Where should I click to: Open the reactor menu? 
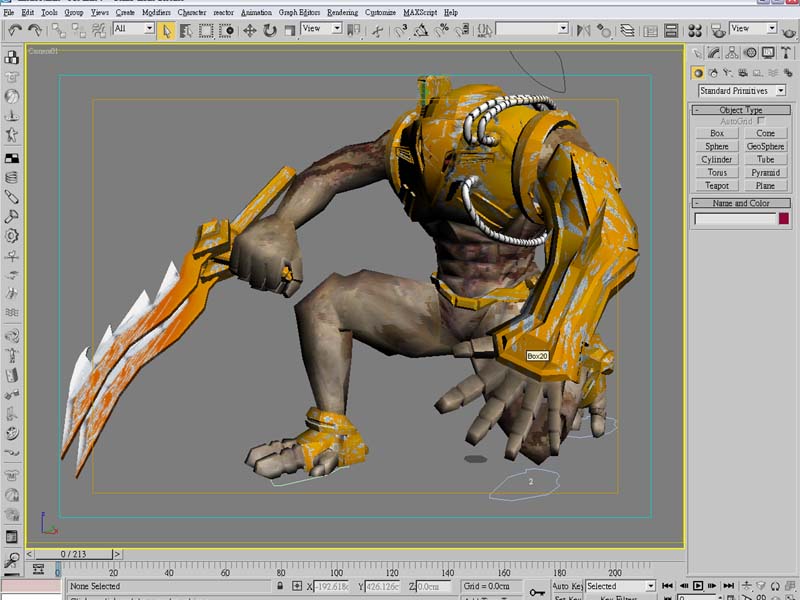coord(223,12)
